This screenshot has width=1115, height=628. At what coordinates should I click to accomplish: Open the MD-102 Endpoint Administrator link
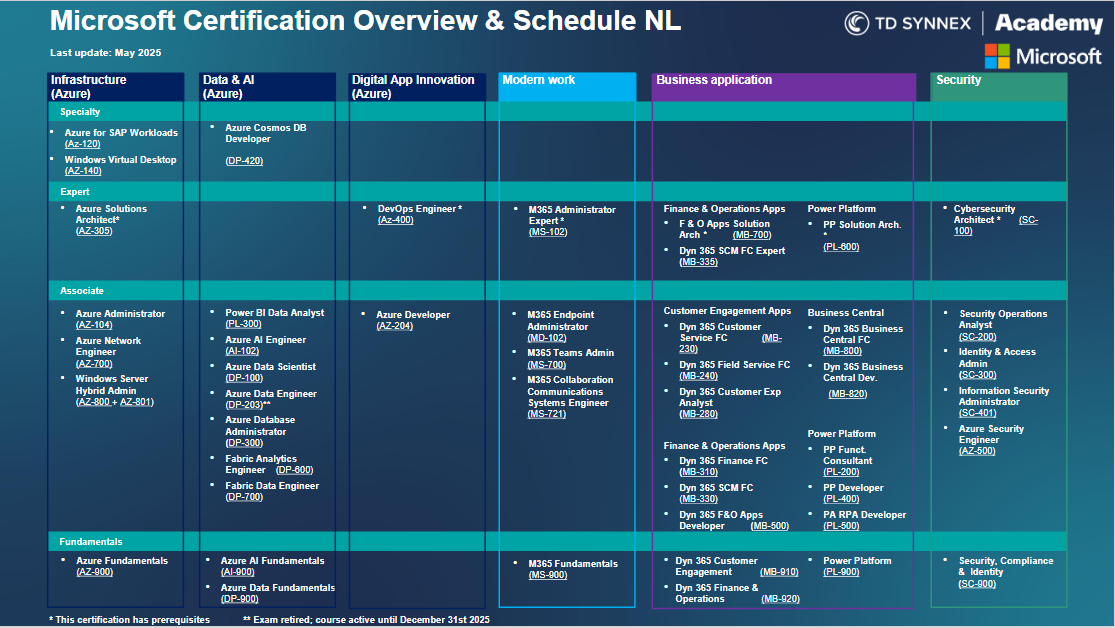tap(546, 338)
